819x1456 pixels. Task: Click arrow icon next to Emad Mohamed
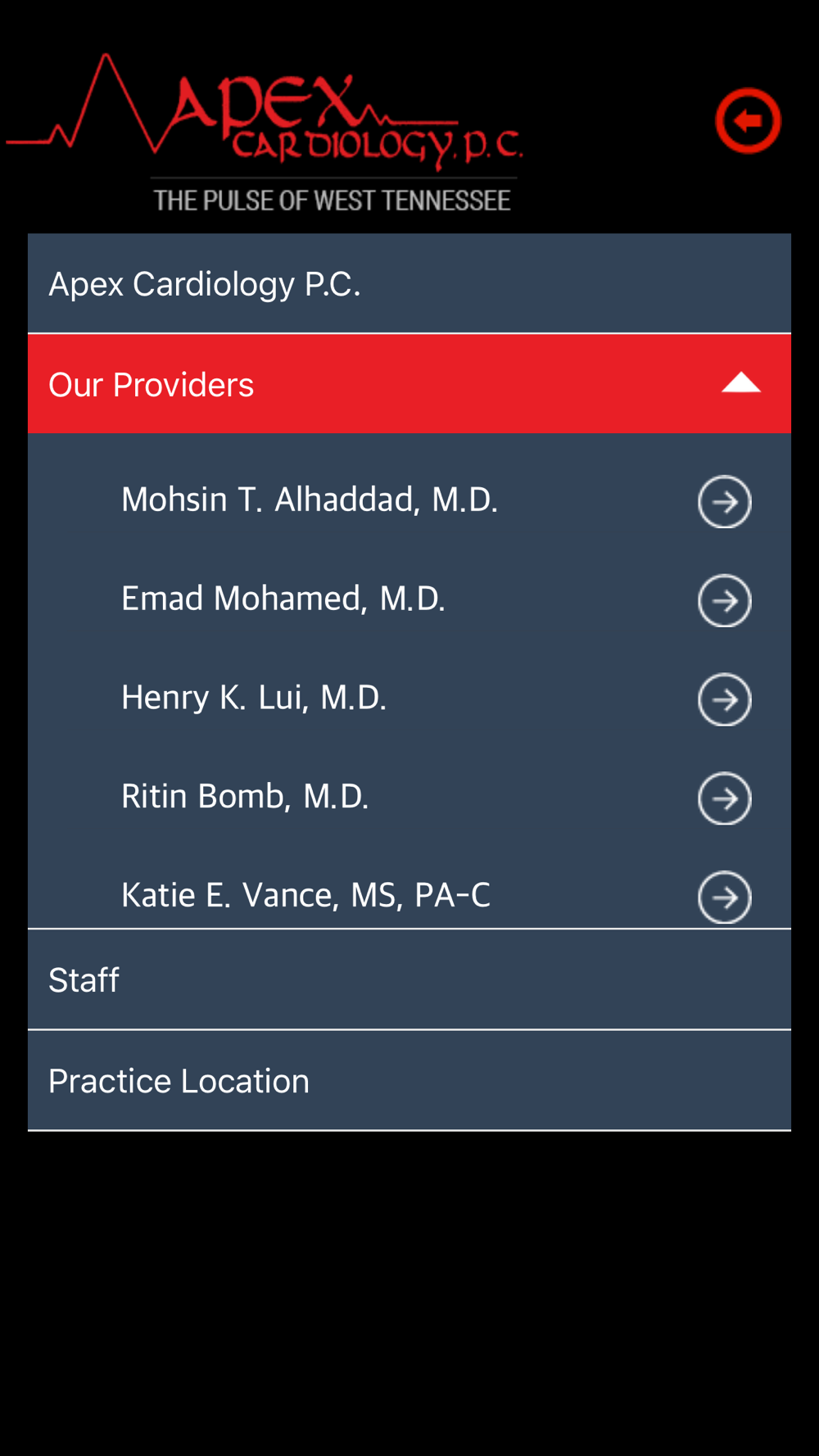724,601
